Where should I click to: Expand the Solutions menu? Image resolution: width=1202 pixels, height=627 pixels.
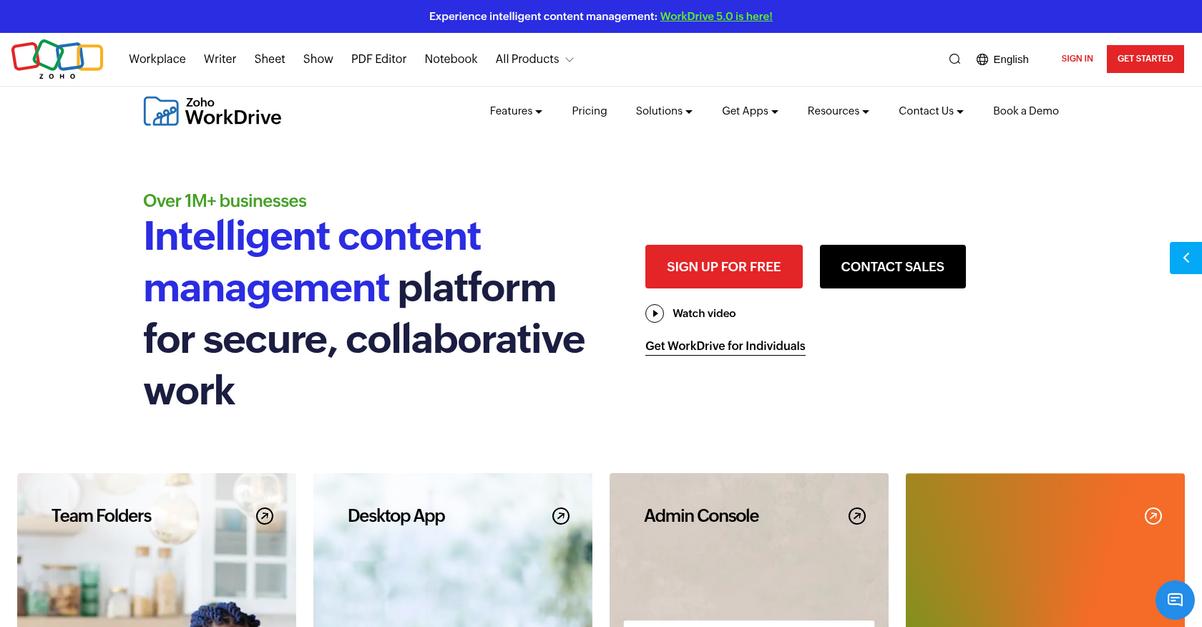[x=664, y=111]
